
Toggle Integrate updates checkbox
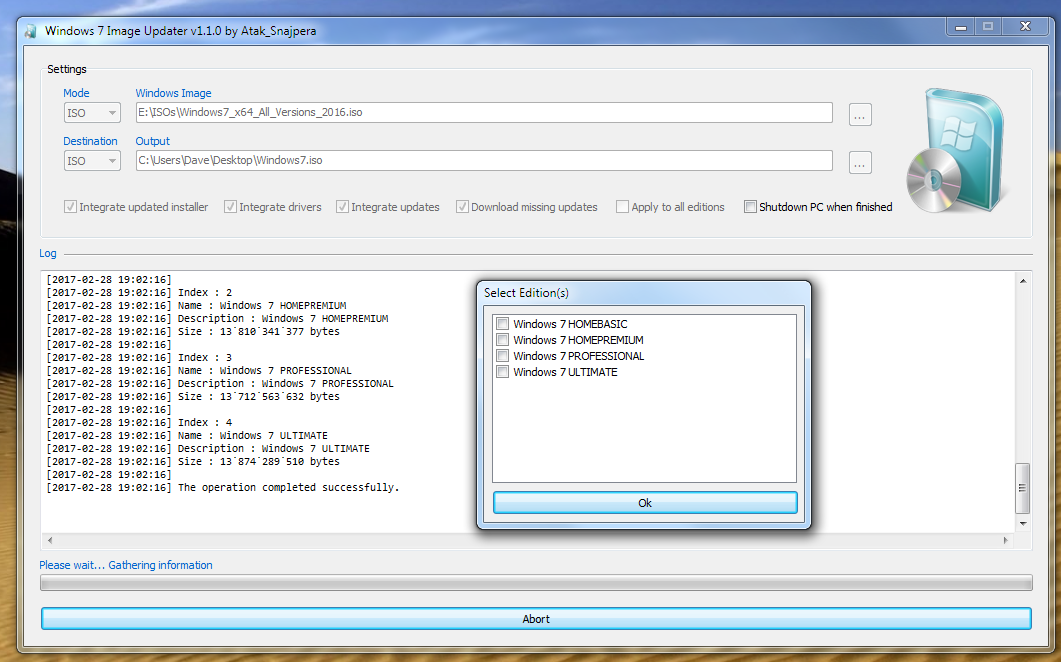[x=342, y=207]
